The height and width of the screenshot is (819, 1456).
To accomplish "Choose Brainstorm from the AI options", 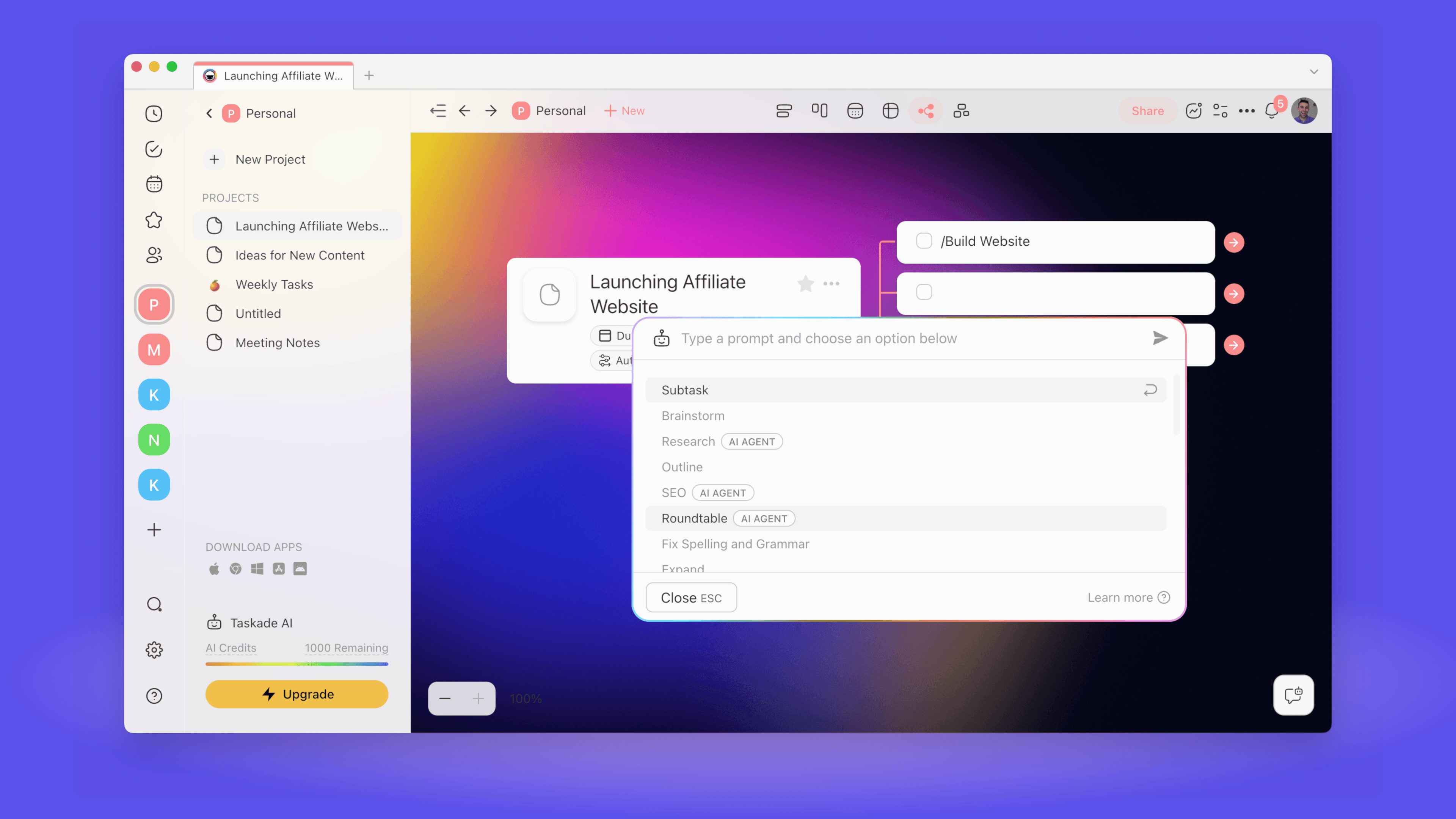I will coord(693,416).
